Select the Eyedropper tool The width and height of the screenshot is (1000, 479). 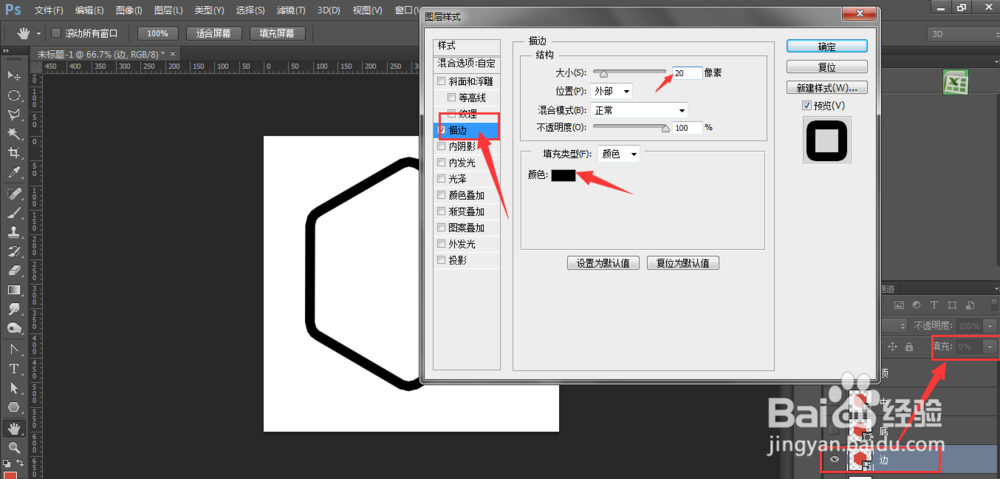click(x=13, y=173)
